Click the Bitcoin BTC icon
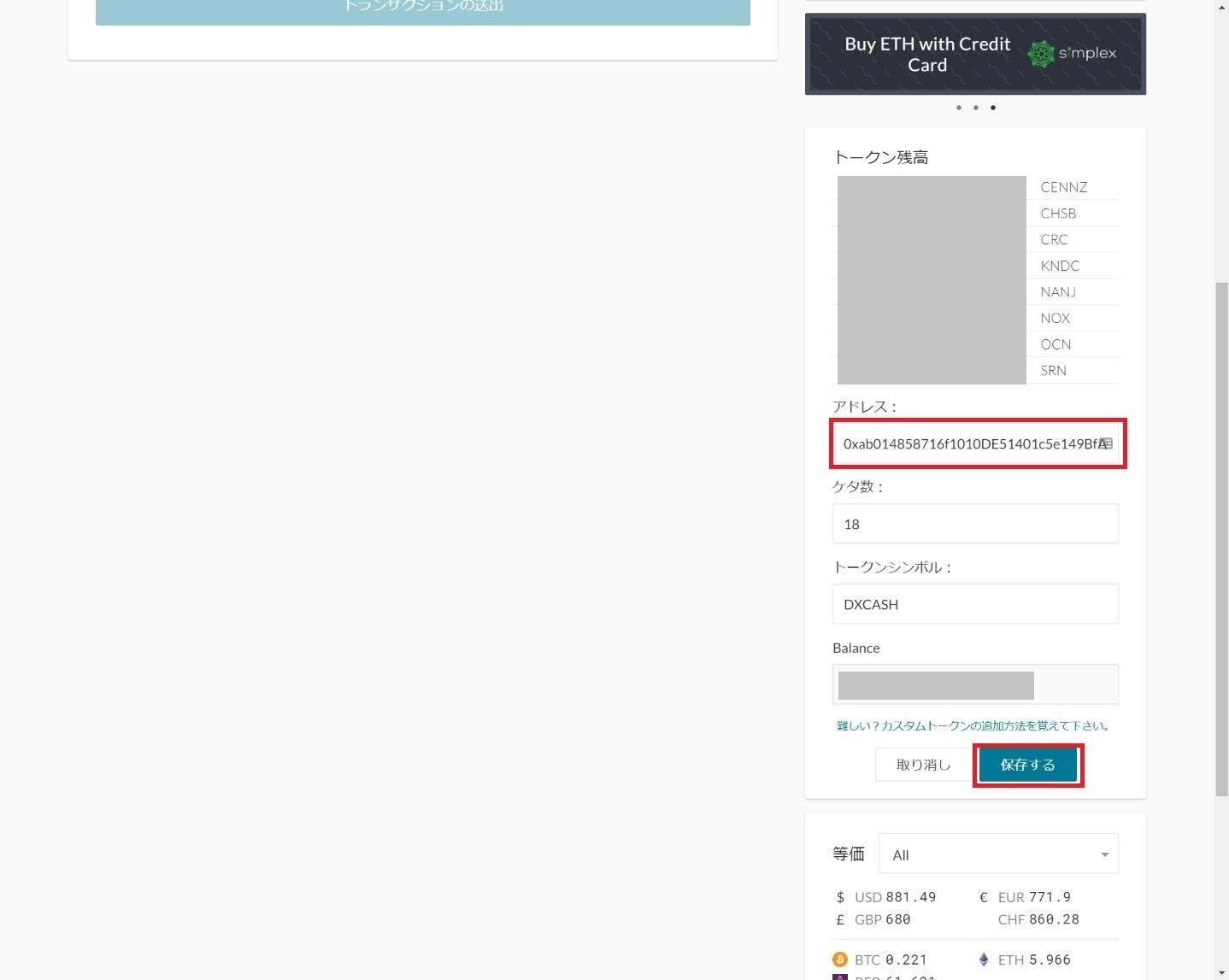Screen dimensions: 1229x980 839,959
